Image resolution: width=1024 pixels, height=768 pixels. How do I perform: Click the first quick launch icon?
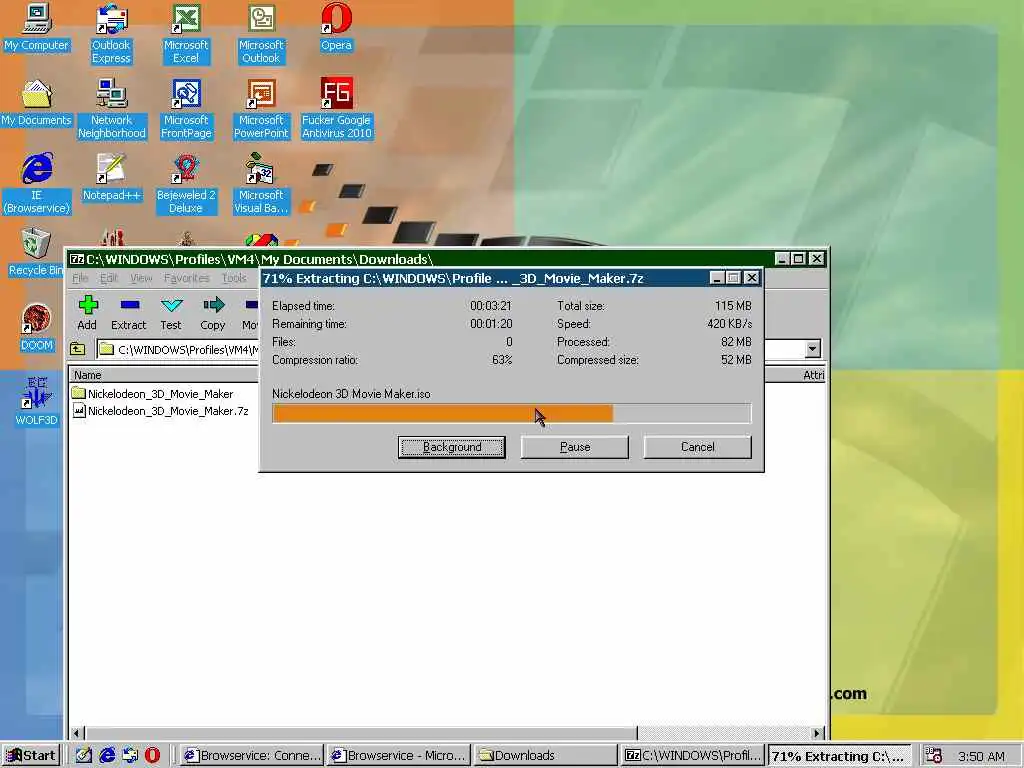[x=84, y=756]
